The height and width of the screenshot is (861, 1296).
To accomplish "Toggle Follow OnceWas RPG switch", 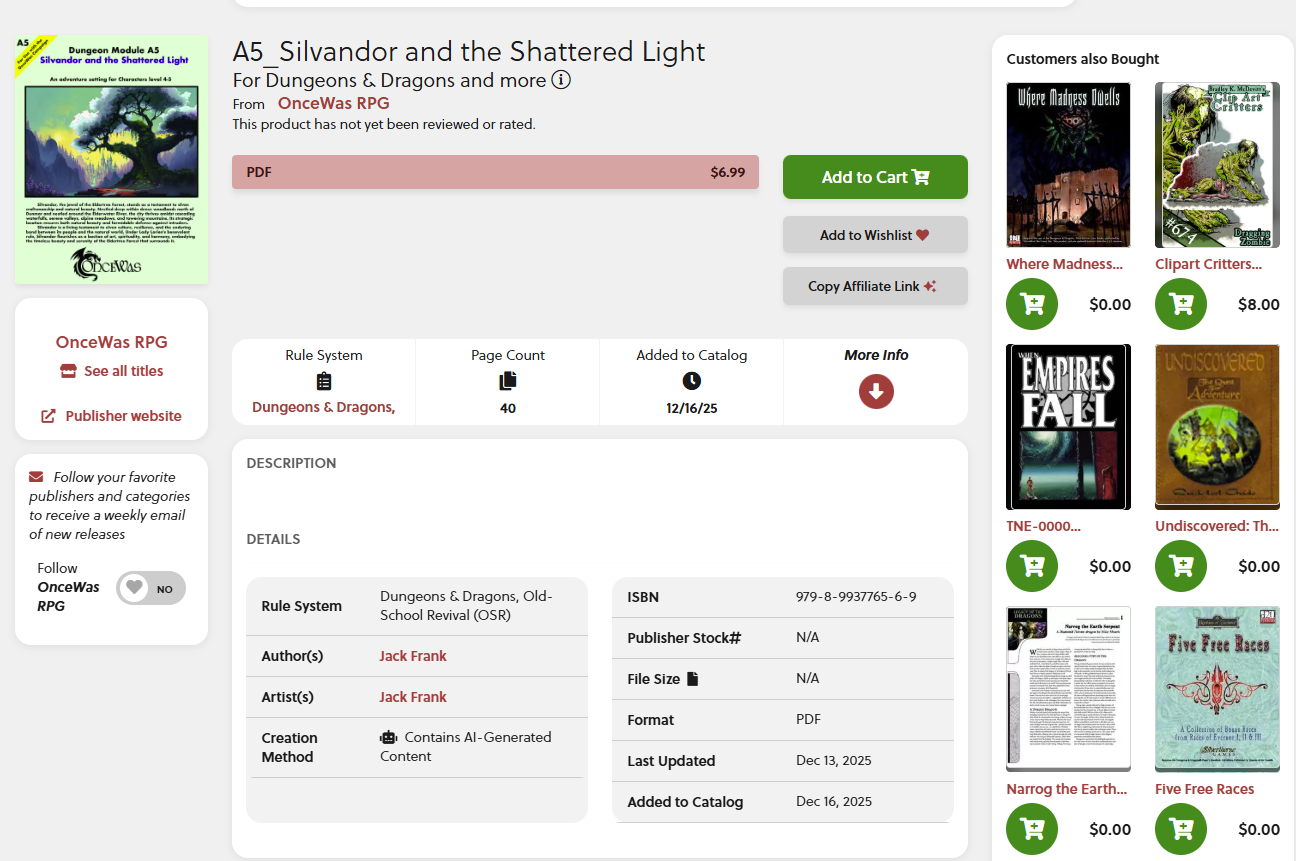I will tap(151, 588).
